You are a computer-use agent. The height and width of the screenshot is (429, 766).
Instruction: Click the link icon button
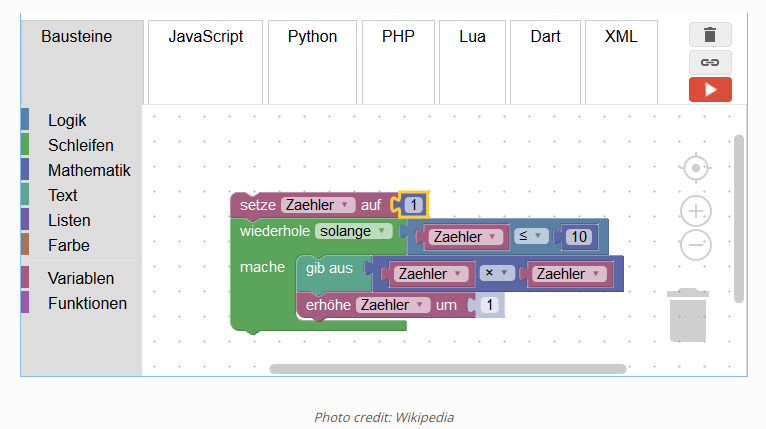click(710, 62)
